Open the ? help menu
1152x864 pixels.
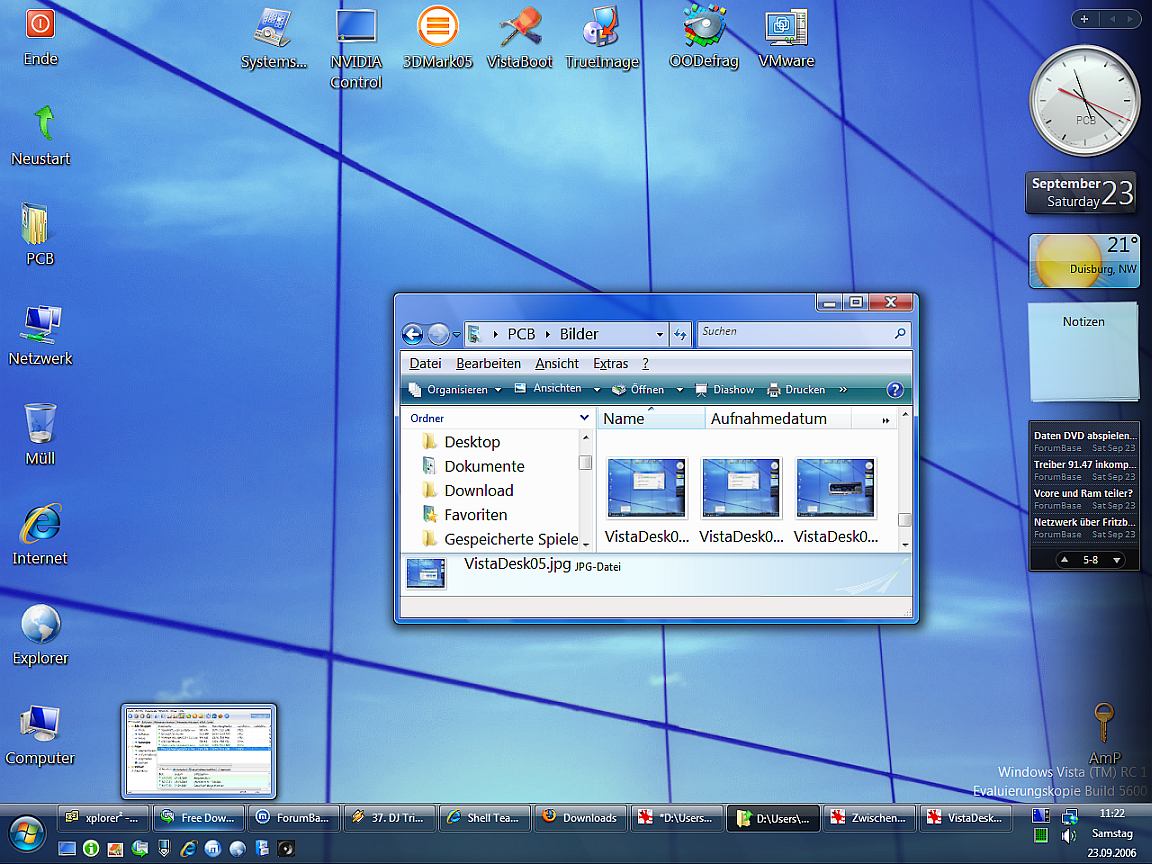[x=645, y=363]
